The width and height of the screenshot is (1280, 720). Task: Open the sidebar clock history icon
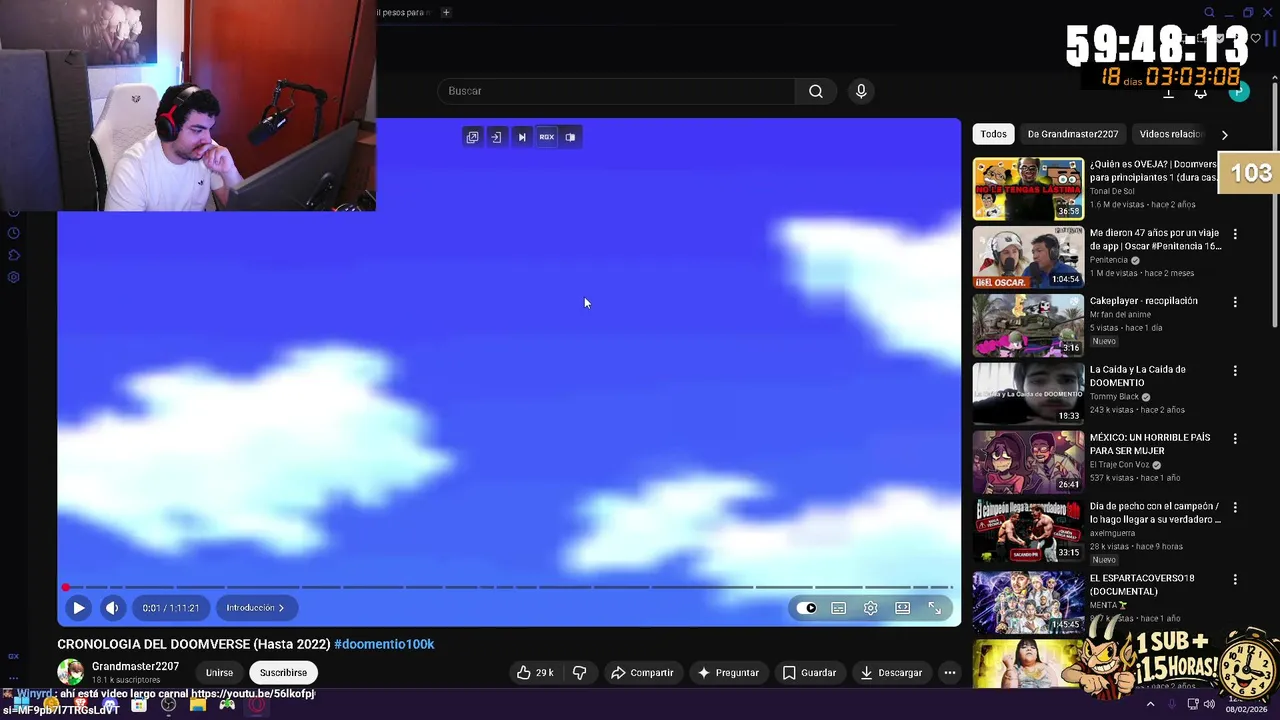pos(13,233)
